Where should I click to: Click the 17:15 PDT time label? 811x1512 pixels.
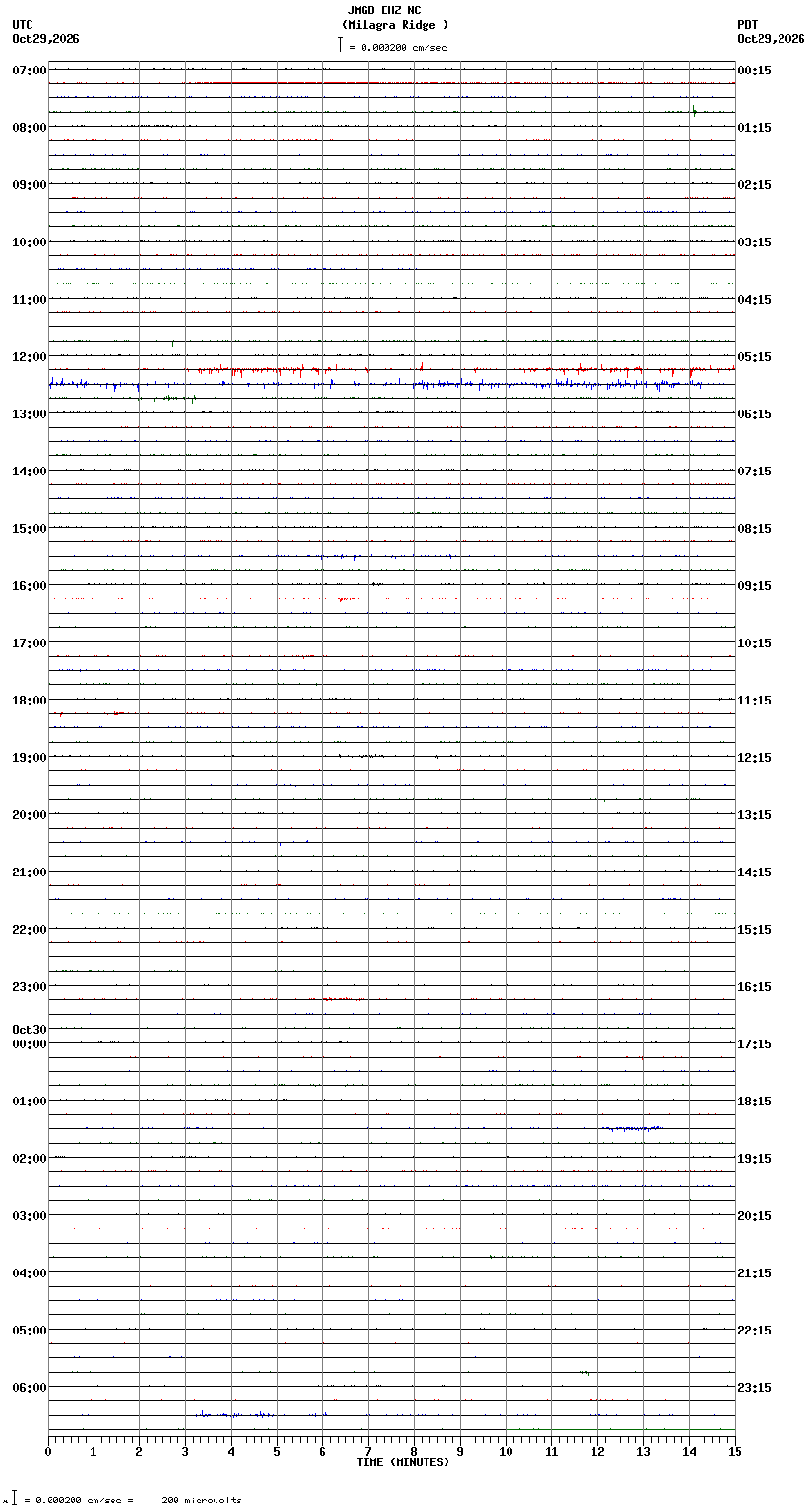(x=755, y=1044)
